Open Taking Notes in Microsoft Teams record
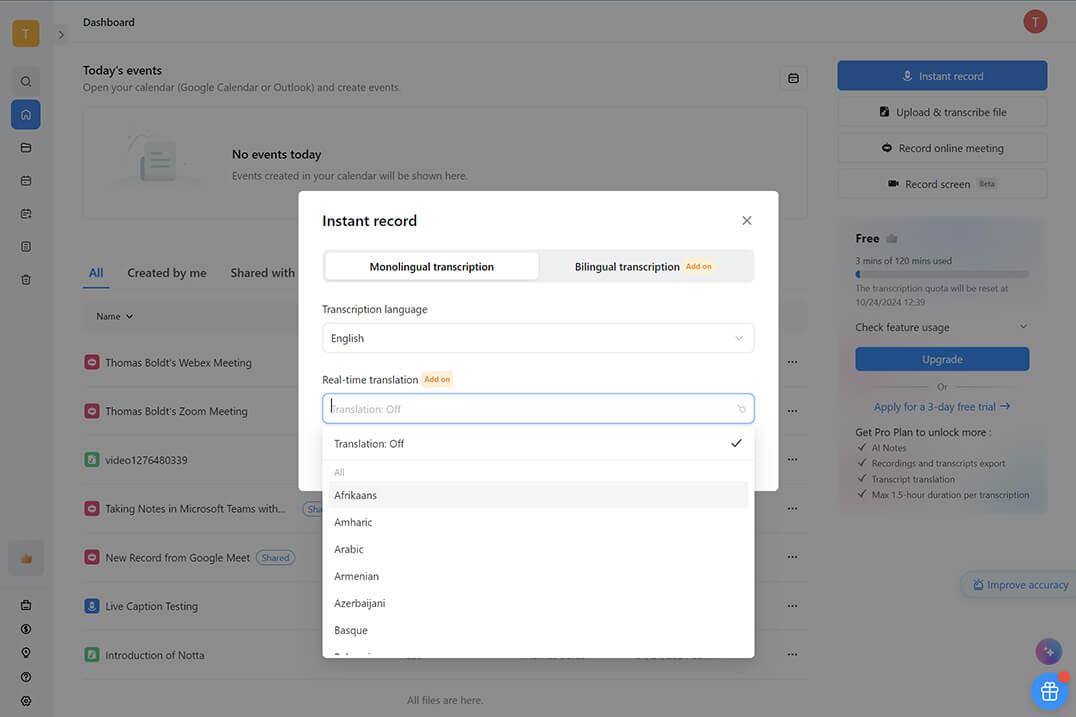 196,508
